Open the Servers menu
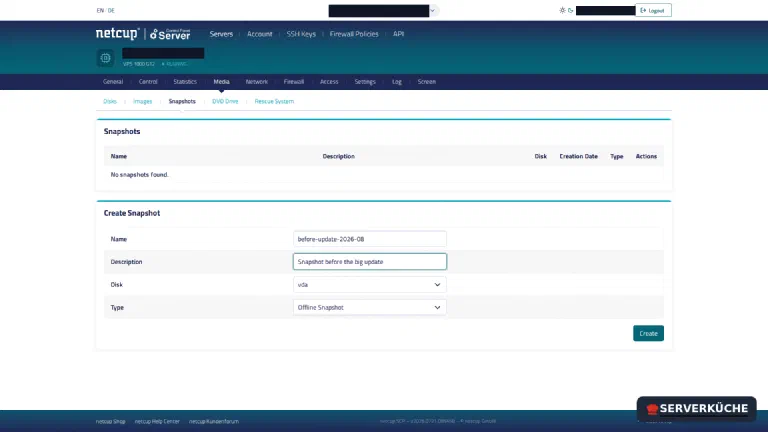The height and width of the screenshot is (432, 768). click(x=221, y=34)
